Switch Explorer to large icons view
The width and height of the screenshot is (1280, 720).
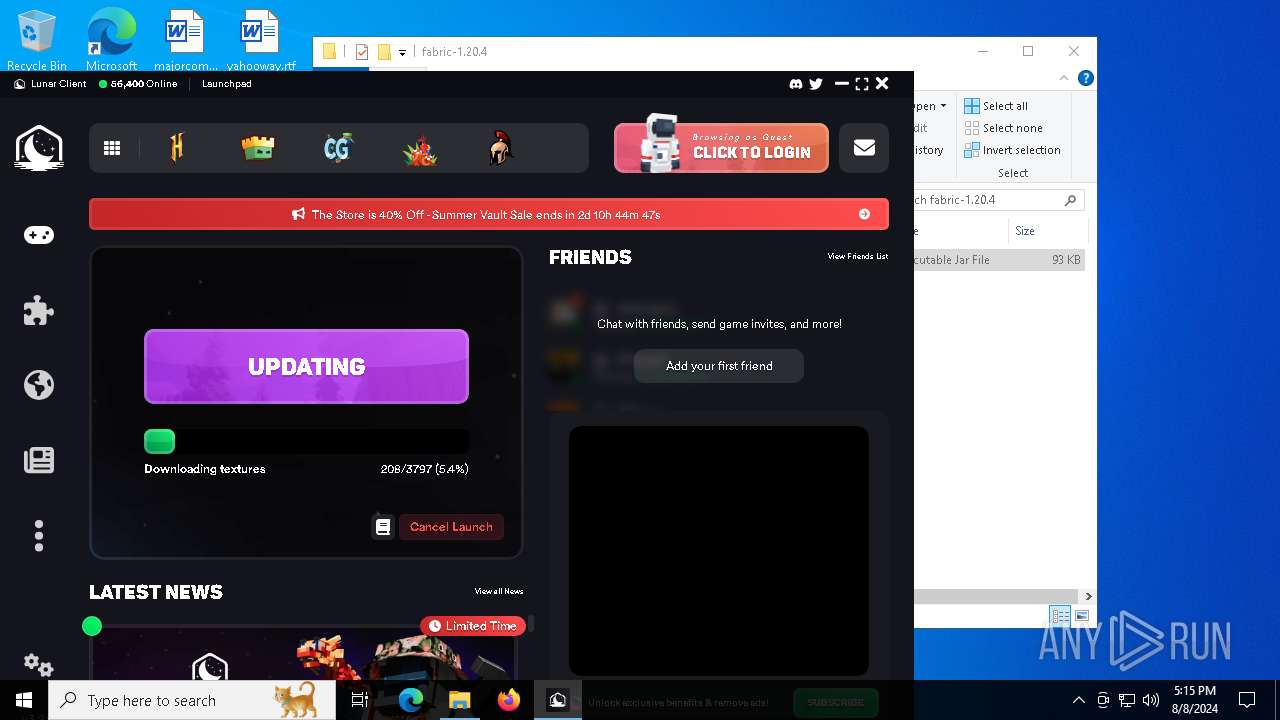(1081, 616)
